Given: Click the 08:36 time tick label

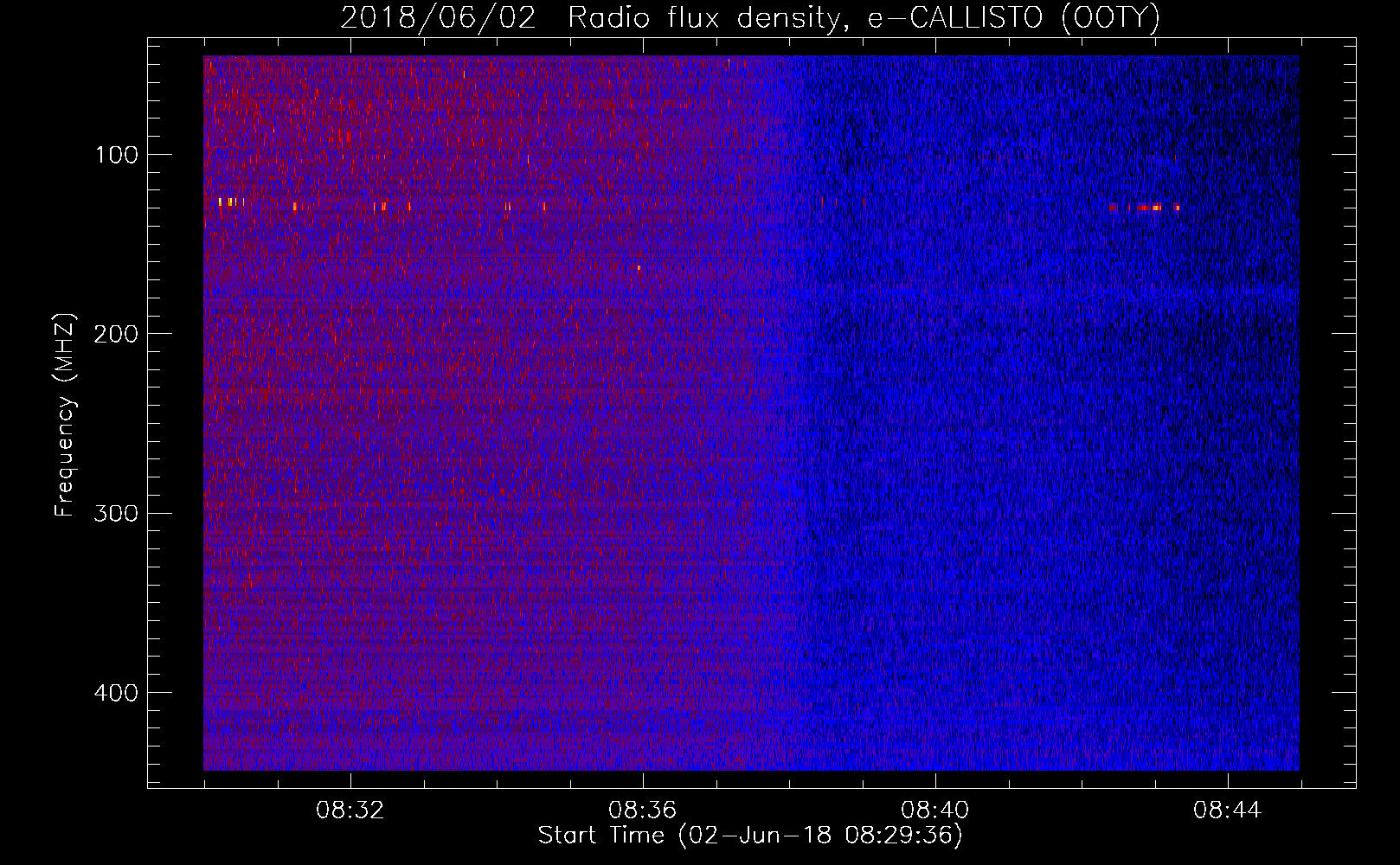Looking at the screenshot, I should tap(643, 811).
